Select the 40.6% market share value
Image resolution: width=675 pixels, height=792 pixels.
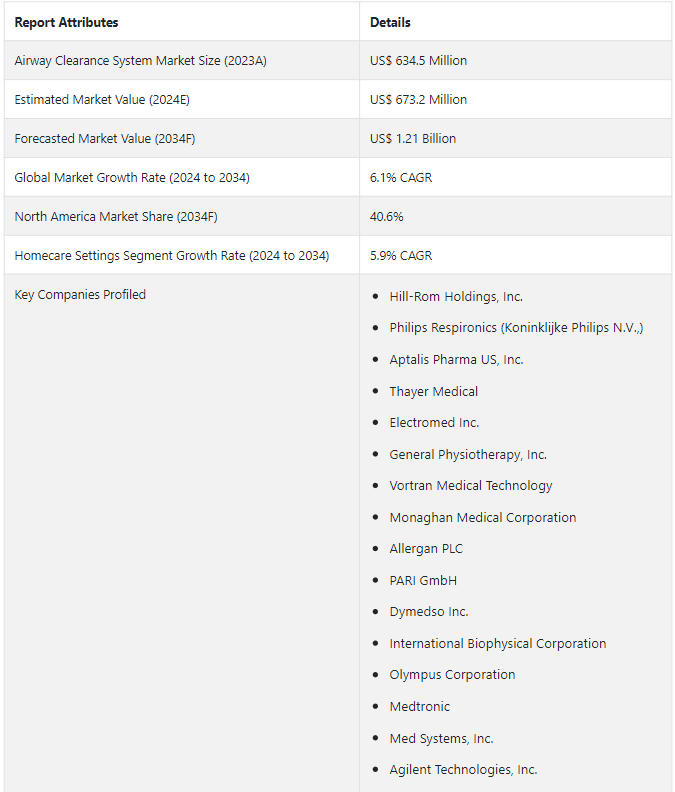point(387,217)
